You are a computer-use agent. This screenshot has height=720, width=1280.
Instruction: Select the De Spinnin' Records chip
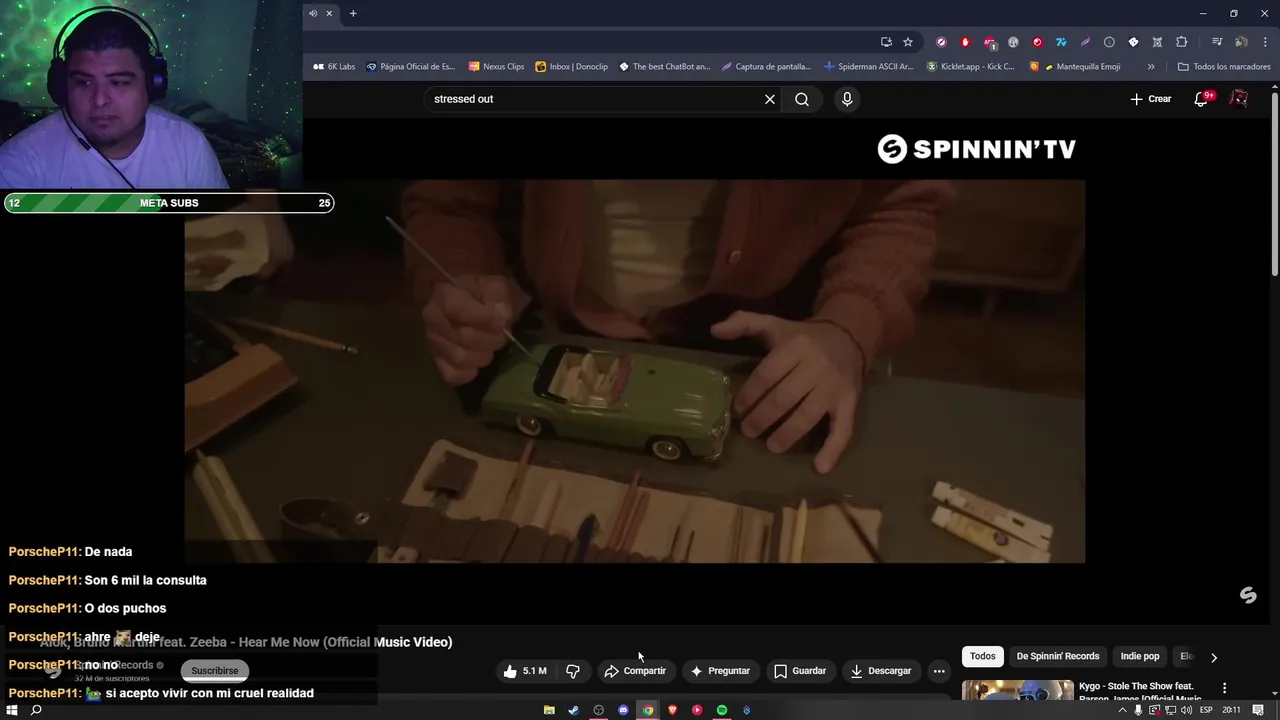tap(1058, 656)
